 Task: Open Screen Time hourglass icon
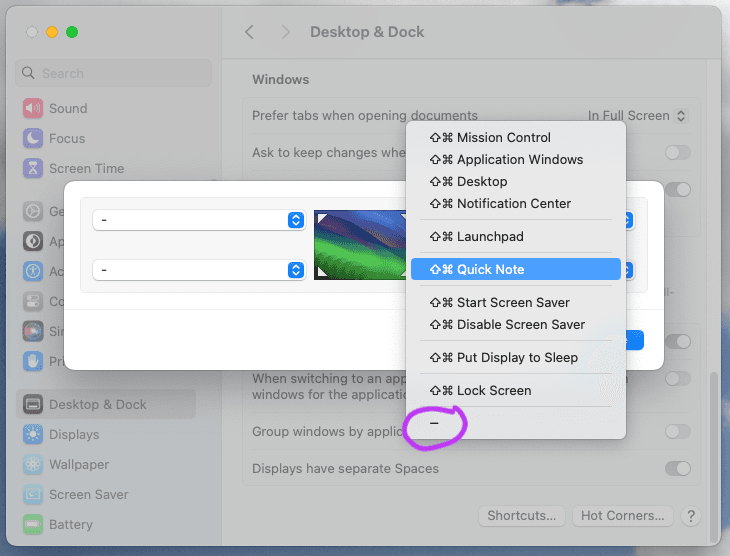33,169
